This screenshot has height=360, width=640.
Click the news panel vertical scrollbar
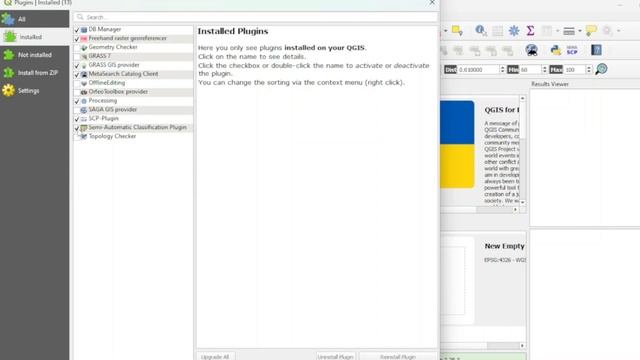(522, 150)
